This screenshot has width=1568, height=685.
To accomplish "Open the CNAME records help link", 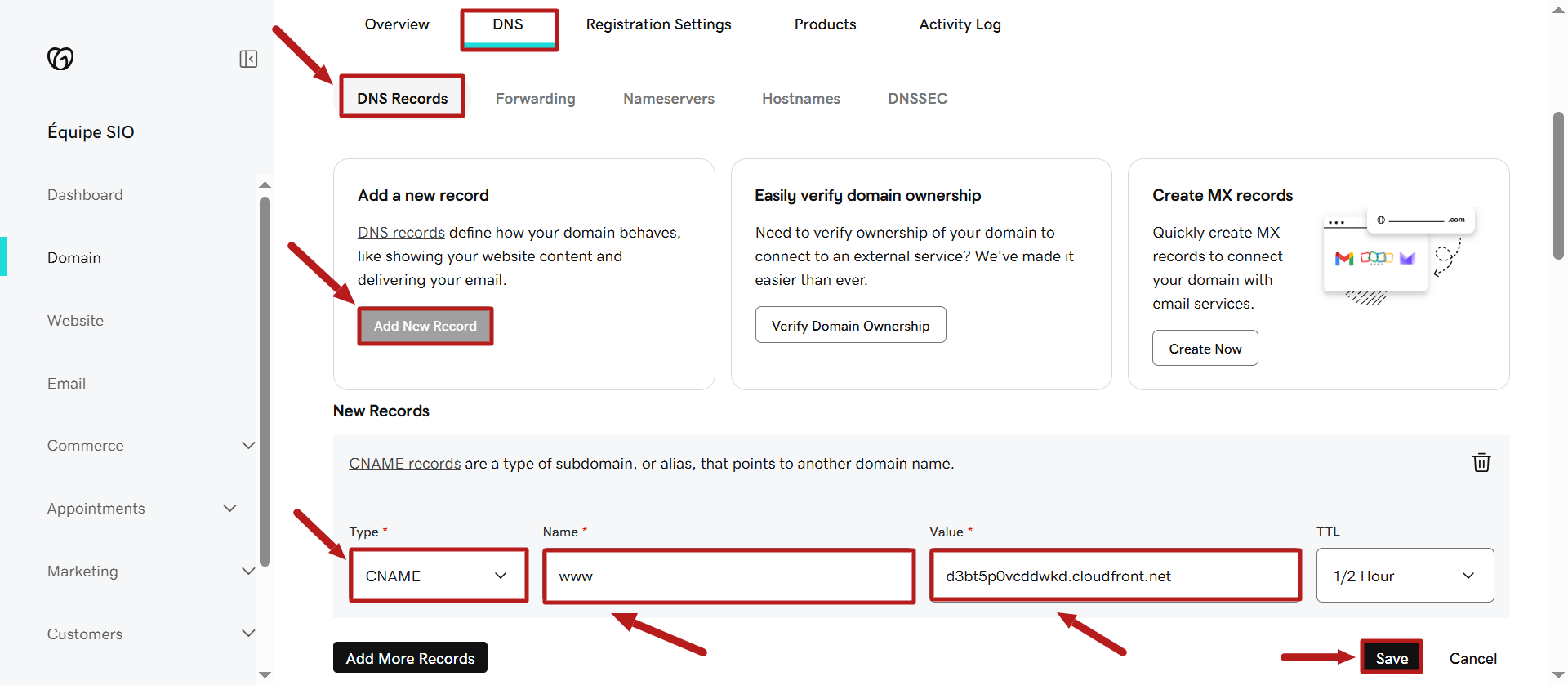I will pos(405,464).
